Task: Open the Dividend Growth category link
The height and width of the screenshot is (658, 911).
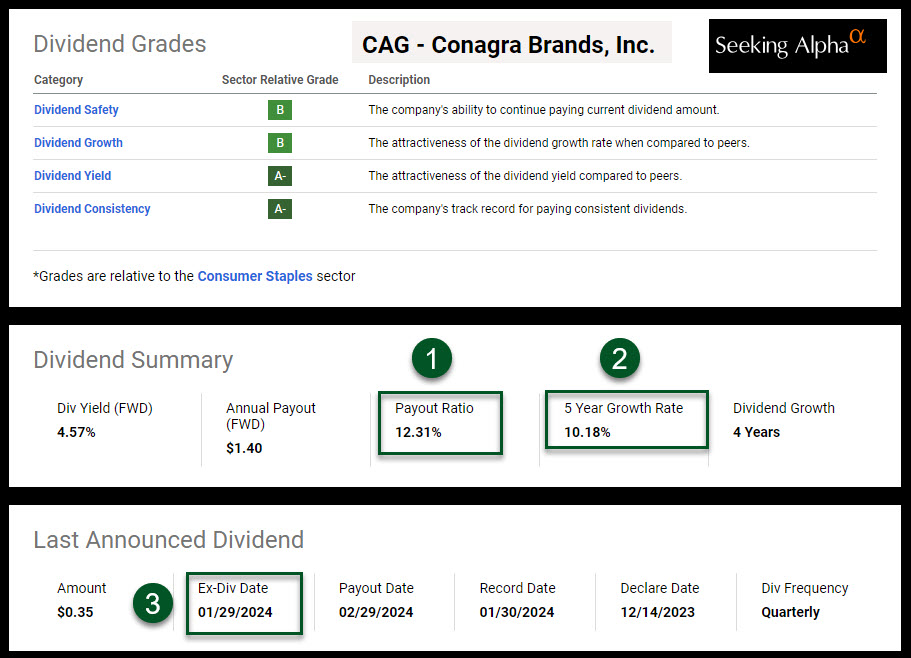Action: pos(78,143)
